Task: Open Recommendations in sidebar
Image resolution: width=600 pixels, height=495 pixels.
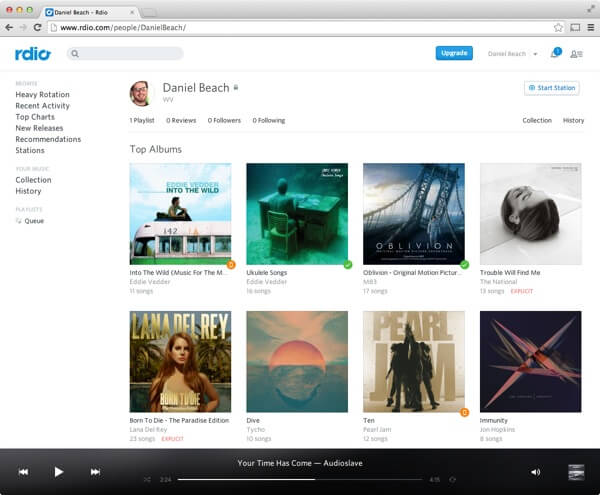Action: [48, 139]
